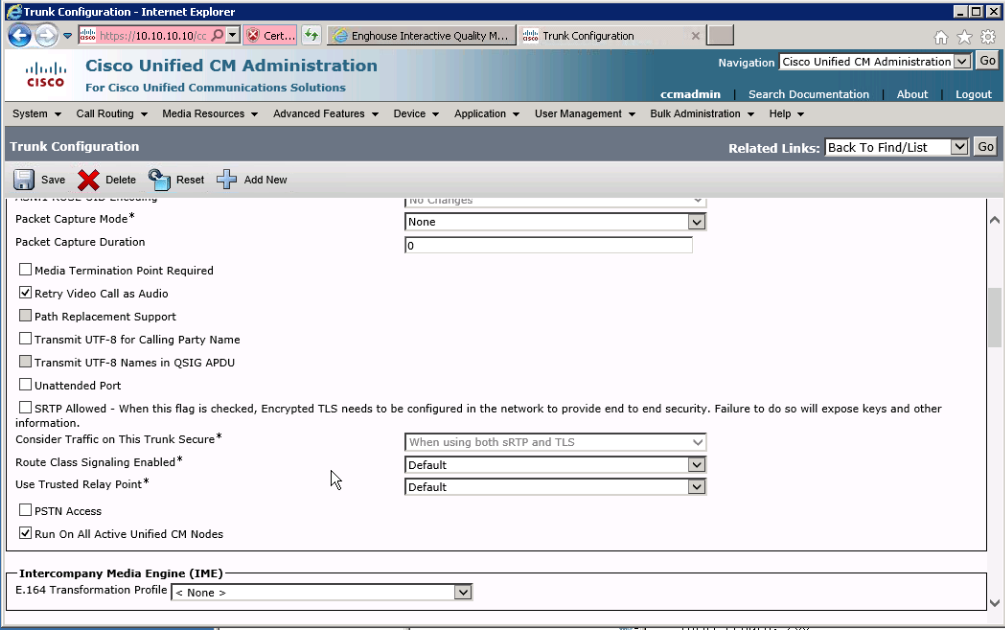Click the browser Forward arrow button

(x=46, y=35)
